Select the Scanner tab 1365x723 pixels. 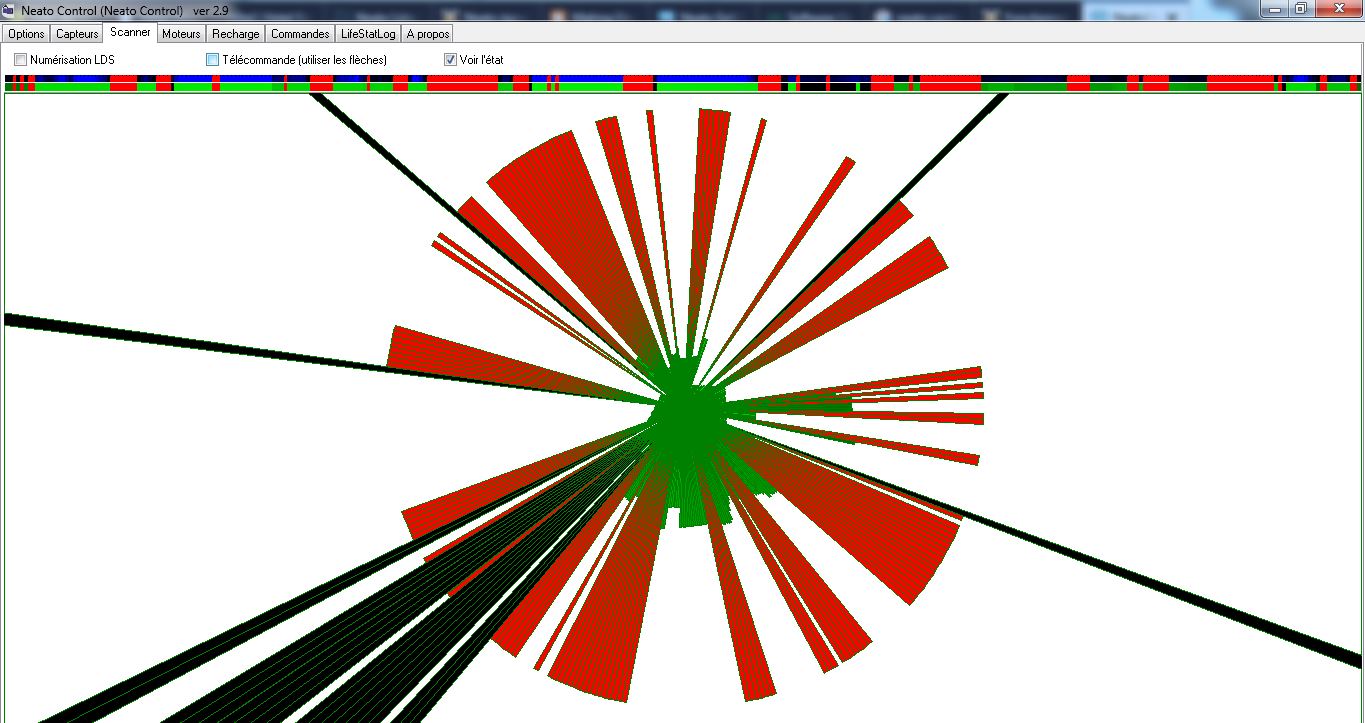click(x=130, y=33)
